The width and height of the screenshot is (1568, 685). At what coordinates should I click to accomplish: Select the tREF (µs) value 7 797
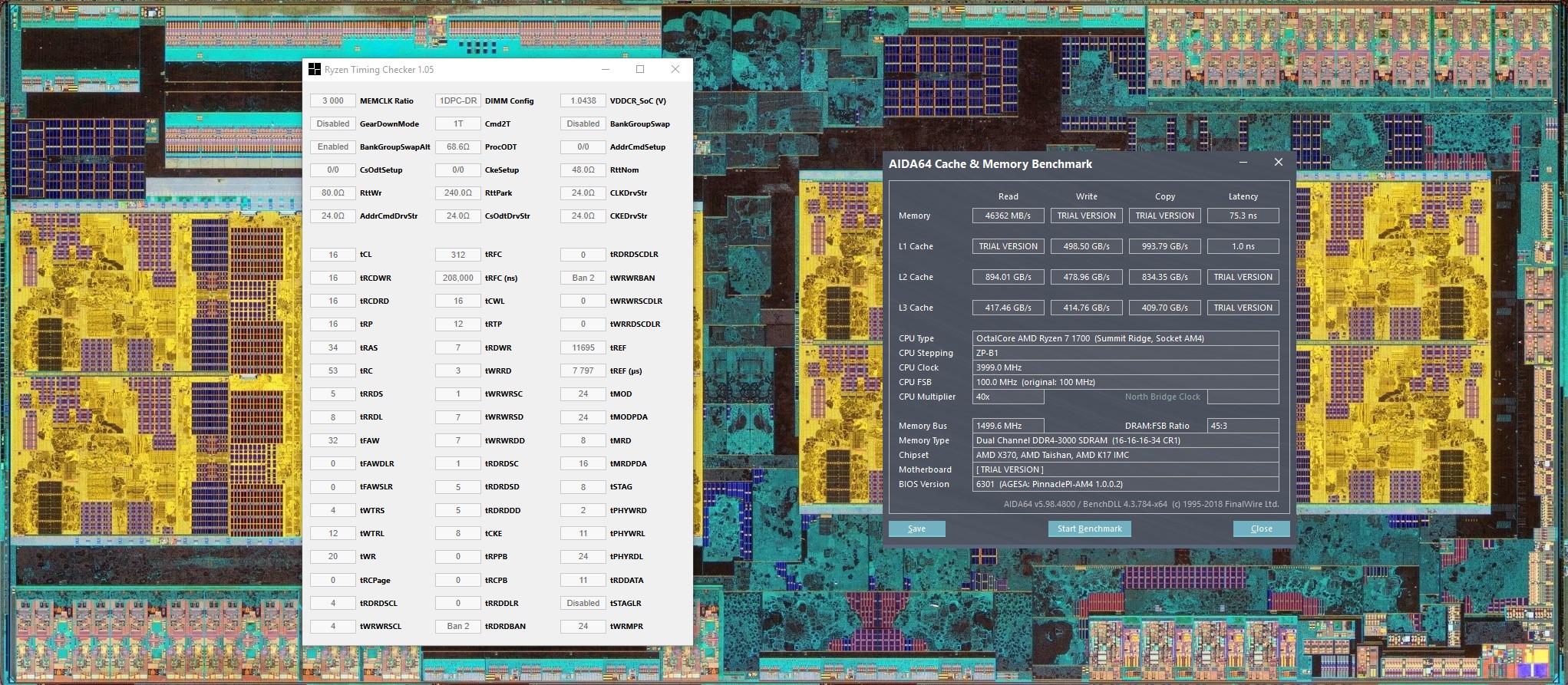(583, 370)
